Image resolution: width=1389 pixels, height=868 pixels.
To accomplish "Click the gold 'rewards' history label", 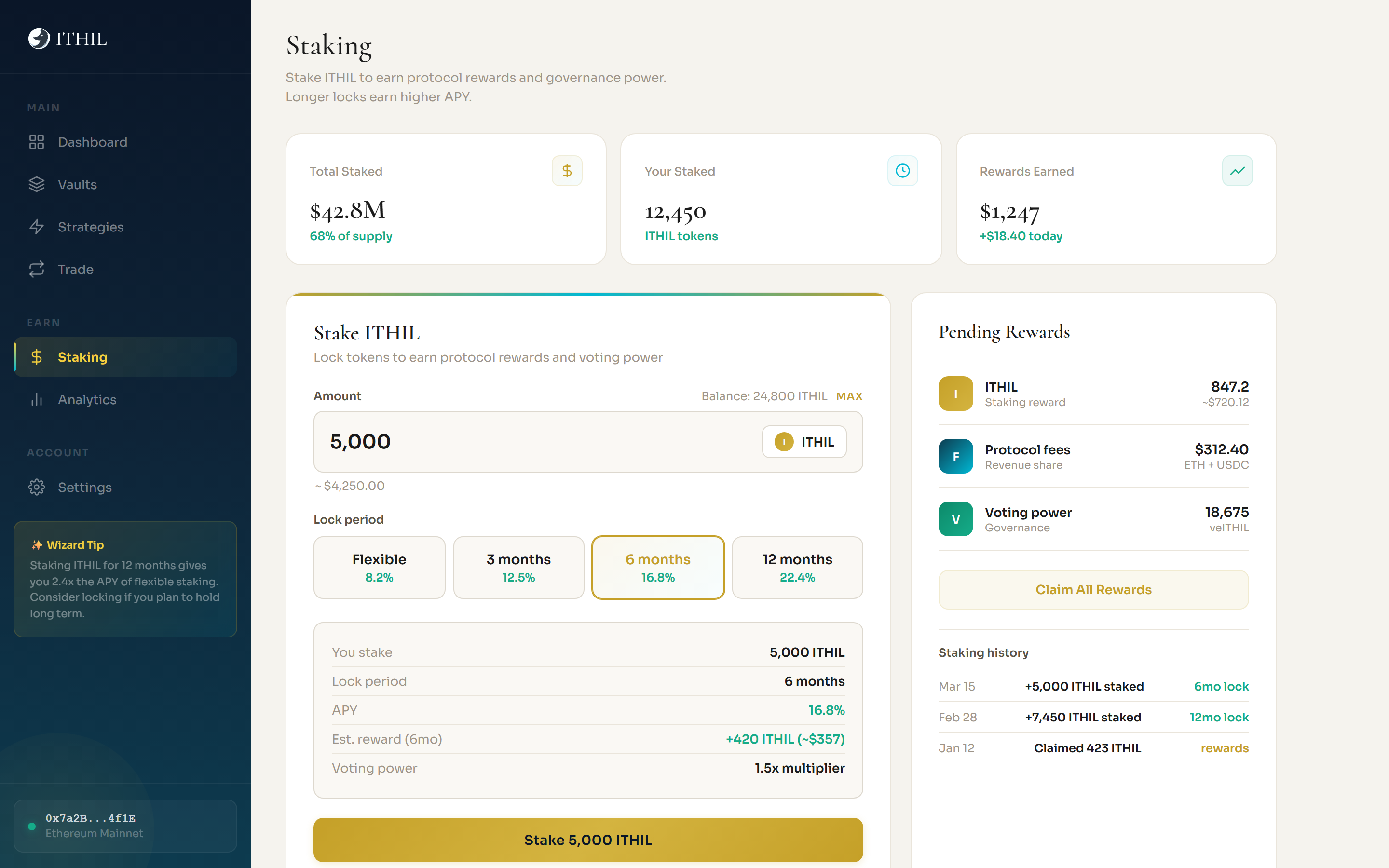I will pos(1225,748).
